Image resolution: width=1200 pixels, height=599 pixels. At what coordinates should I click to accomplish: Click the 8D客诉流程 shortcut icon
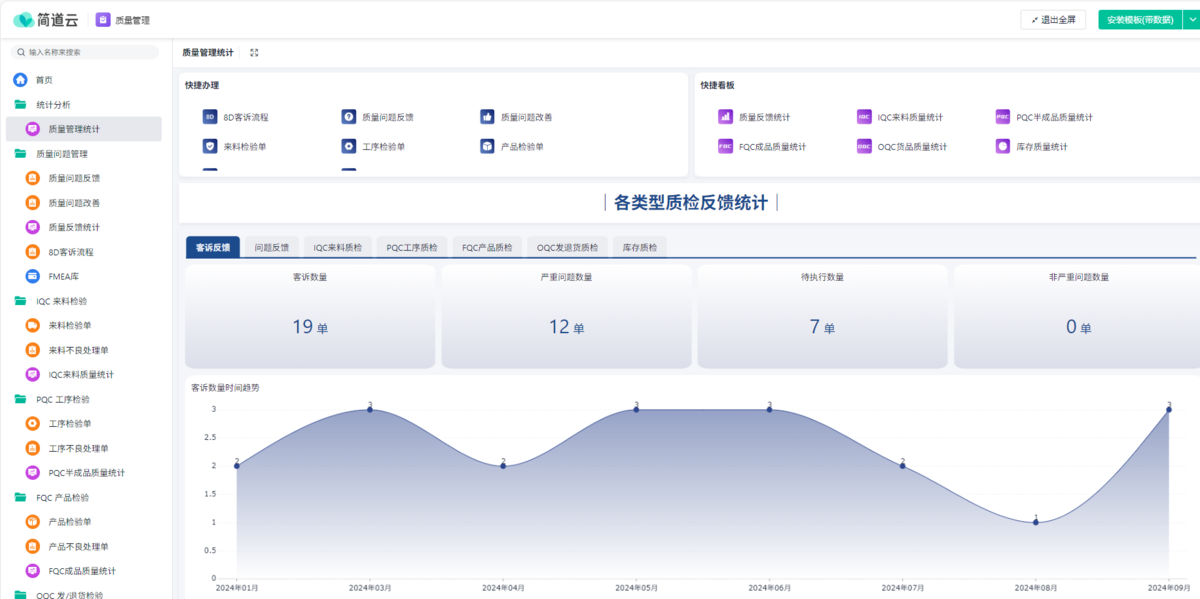(x=210, y=117)
